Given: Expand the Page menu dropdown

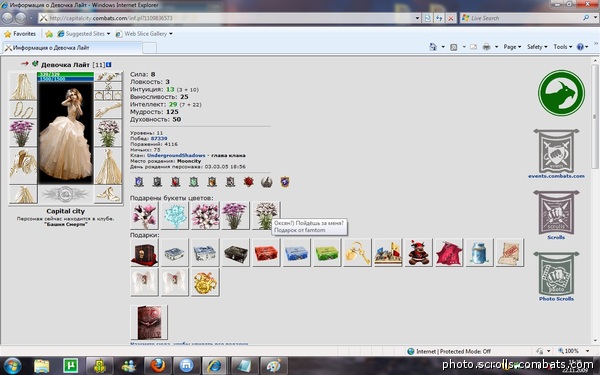Looking at the screenshot, I should point(512,47).
